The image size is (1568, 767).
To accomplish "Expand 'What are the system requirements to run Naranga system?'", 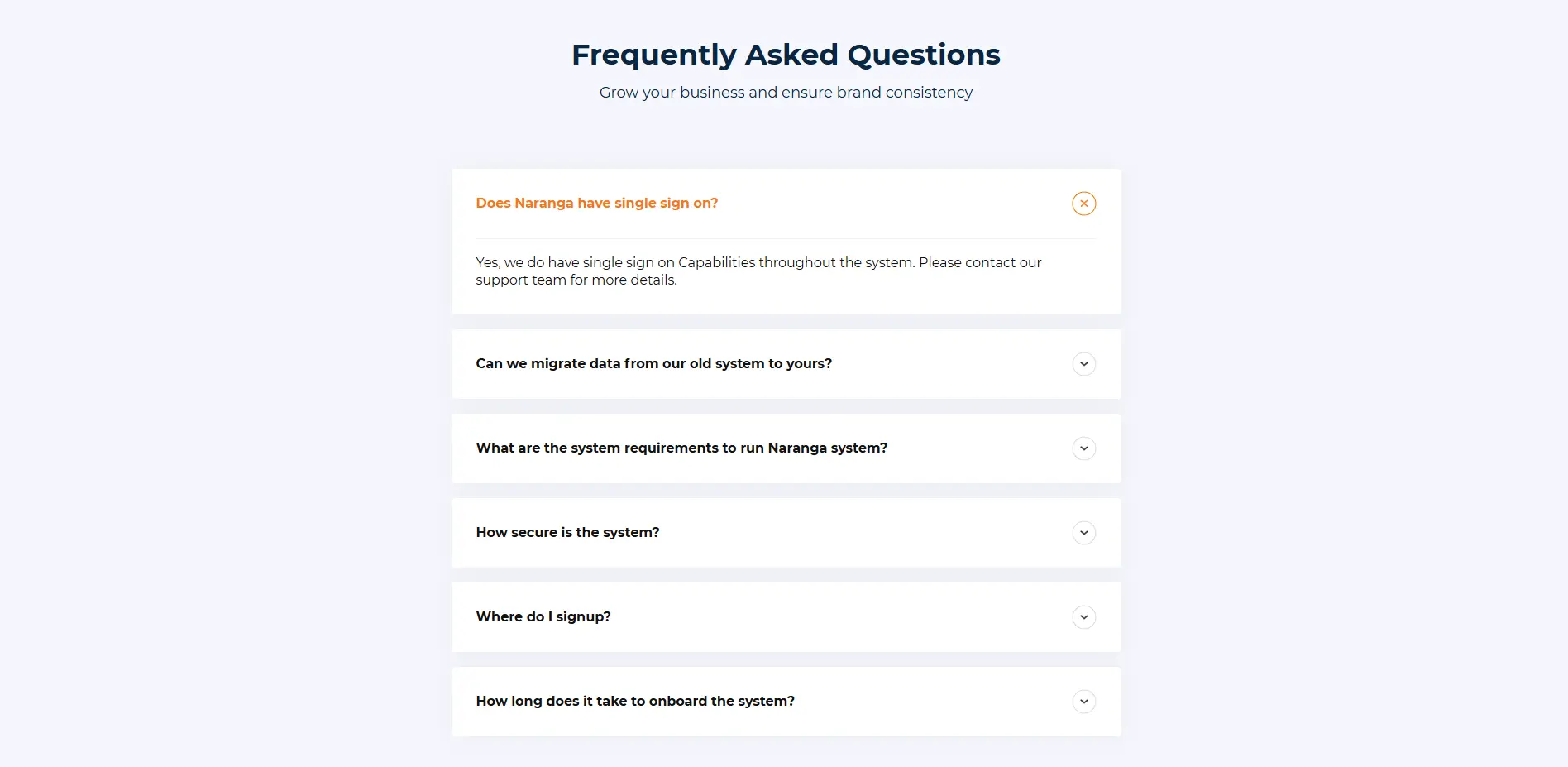I will 681,448.
